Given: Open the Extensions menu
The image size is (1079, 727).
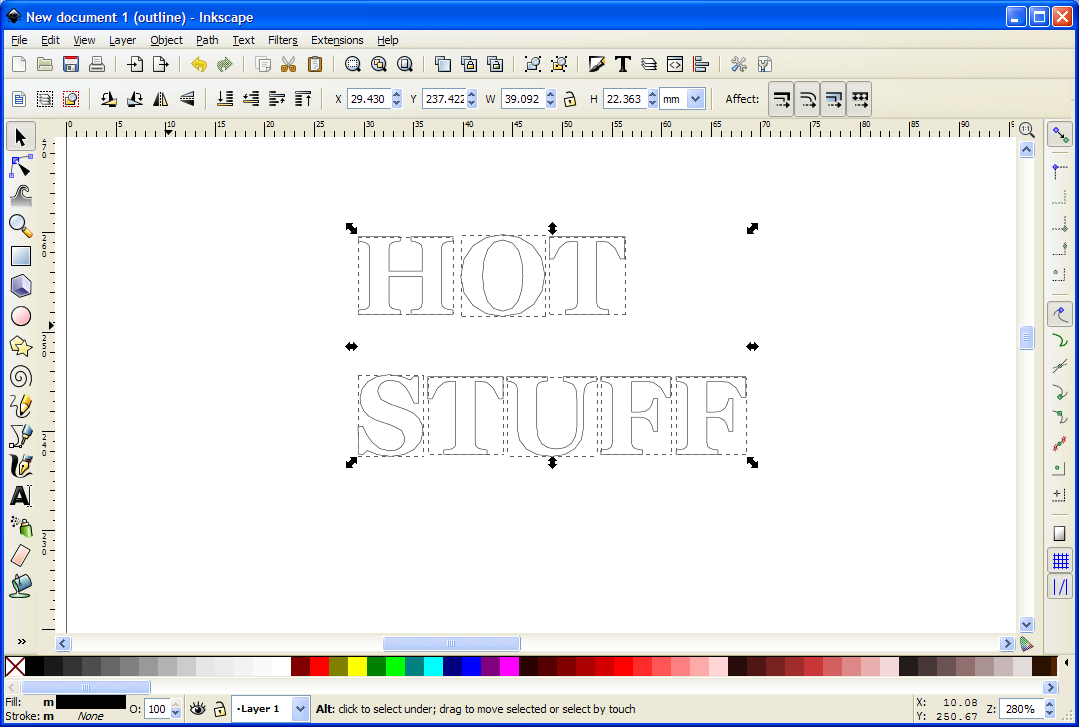Looking at the screenshot, I should point(337,40).
